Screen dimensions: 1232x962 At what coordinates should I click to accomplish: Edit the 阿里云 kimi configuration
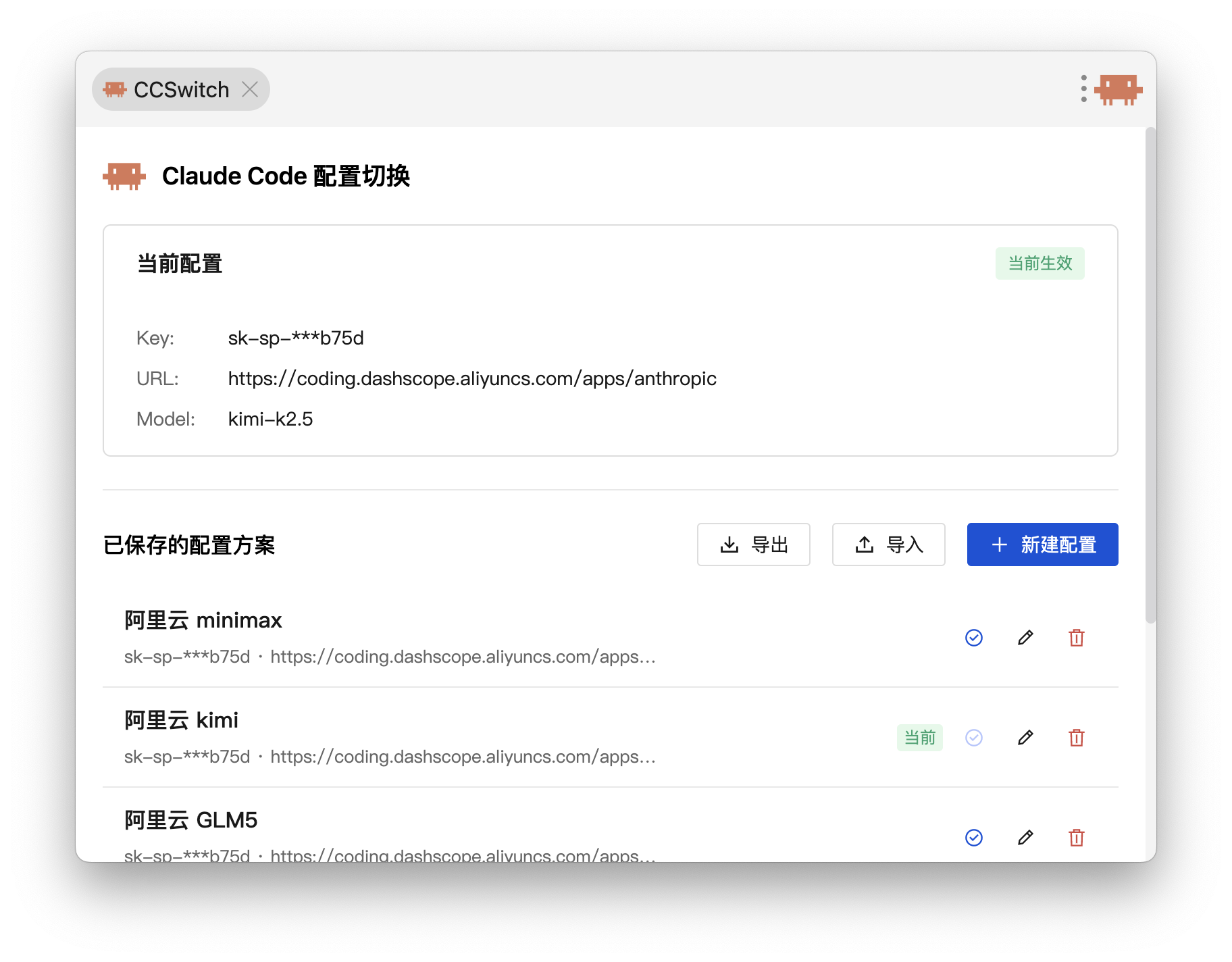[x=1025, y=738]
